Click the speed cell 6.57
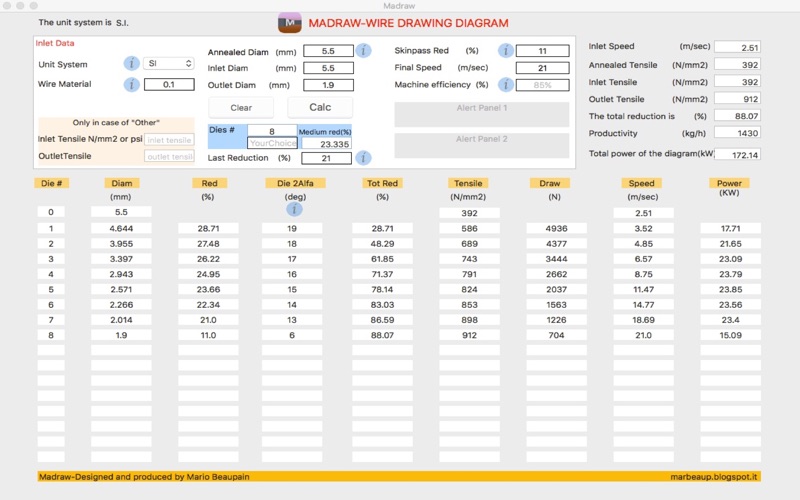The height and width of the screenshot is (500, 800). point(643,259)
